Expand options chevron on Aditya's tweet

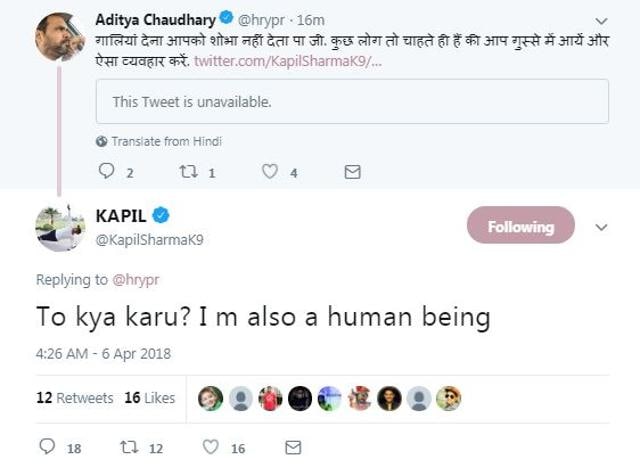601,20
